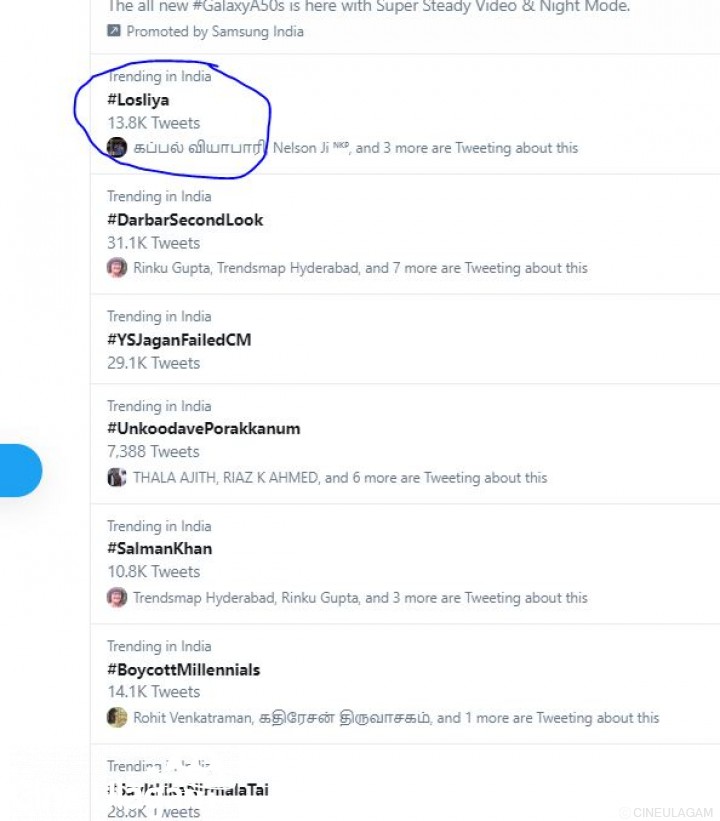This screenshot has height=821, width=720.
Task: Click the "29.1K Tweets" count under #YSJaganFailedCM
Action: coord(153,363)
